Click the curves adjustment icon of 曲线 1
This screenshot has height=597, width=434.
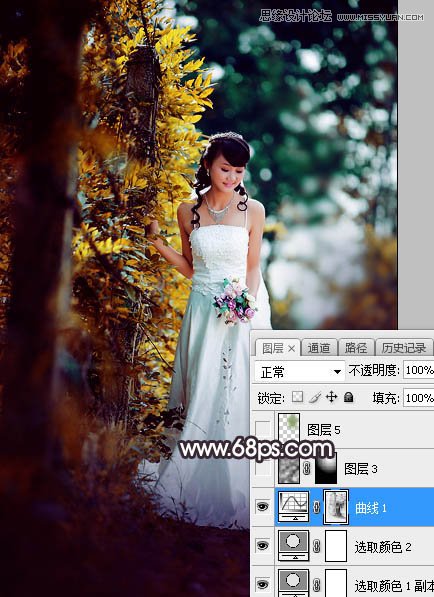coord(294,507)
